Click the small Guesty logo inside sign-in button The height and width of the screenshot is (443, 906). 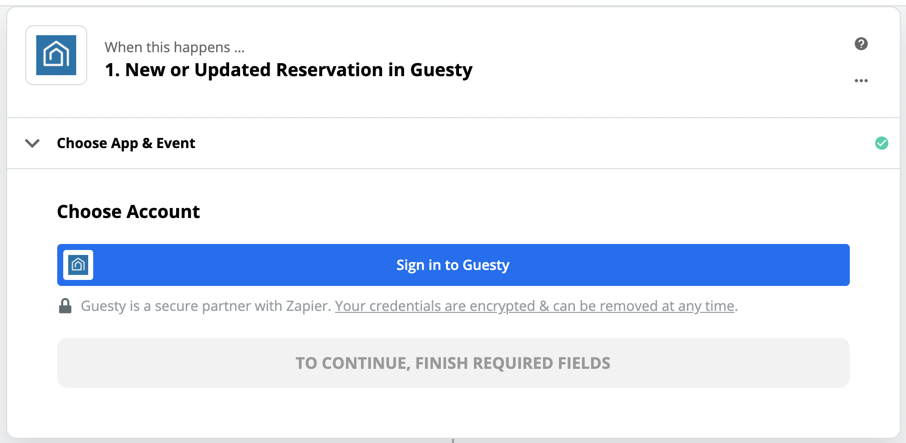(x=78, y=265)
